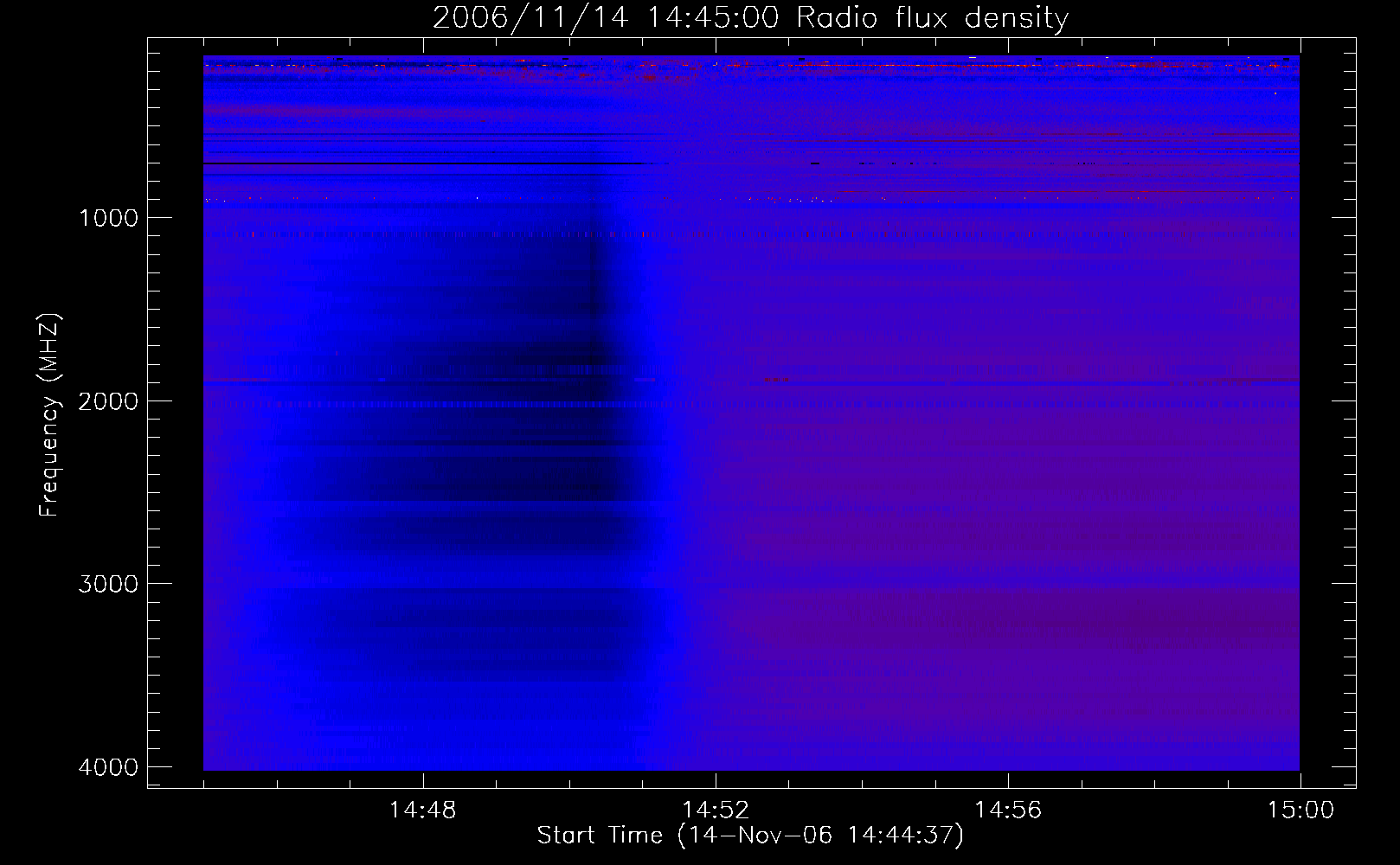Click the 14:56 time tick label

pos(1008,811)
